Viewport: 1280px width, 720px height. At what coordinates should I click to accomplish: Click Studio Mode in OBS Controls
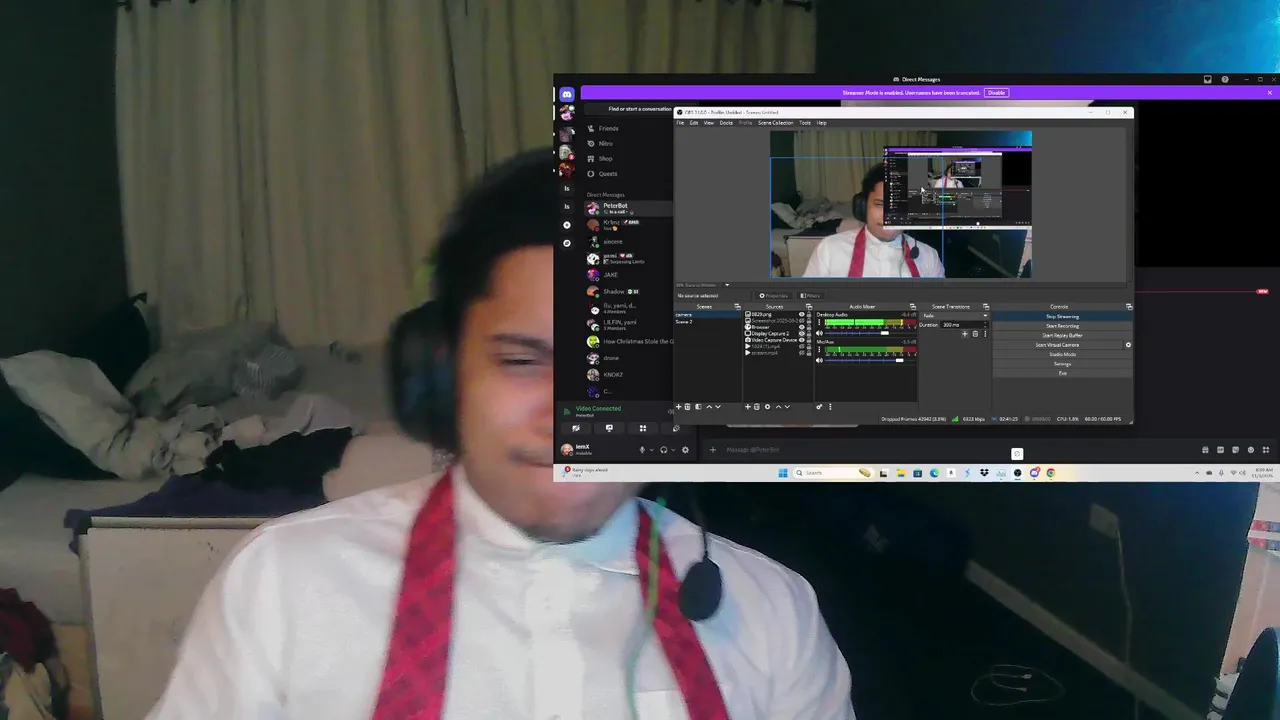tap(1062, 354)
